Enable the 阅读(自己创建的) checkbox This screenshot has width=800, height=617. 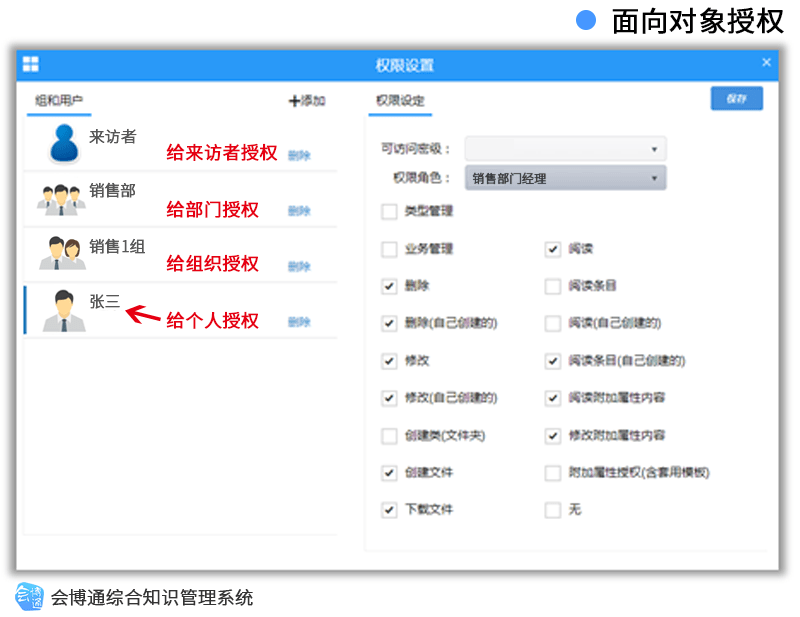pyautogui.click(x=553, y=323)
